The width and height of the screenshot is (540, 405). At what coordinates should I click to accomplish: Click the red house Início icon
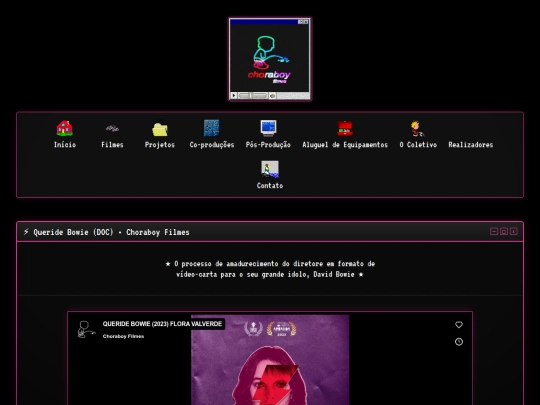pos(64,128)
